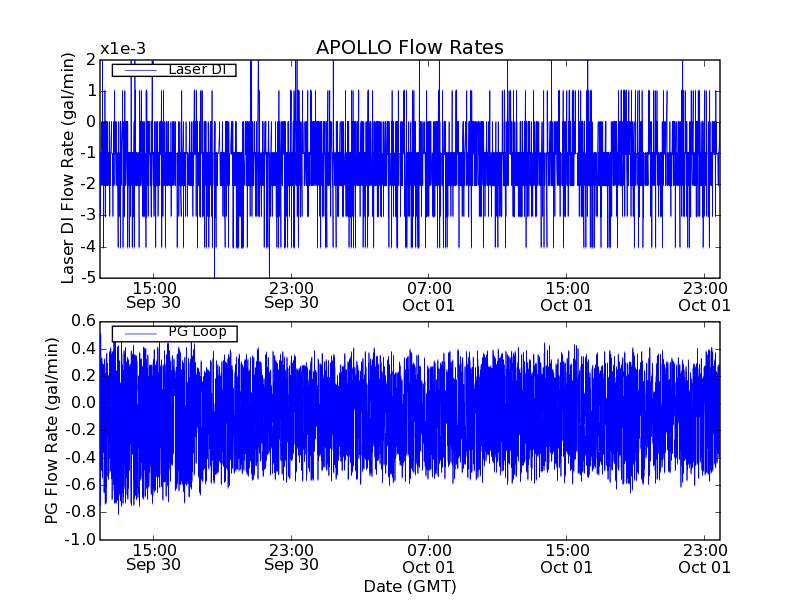Click the "Laser DI Flow Rate (gal/min)" axis label
The width and height of the screenshot is (800, 600).
coord(68,168)
